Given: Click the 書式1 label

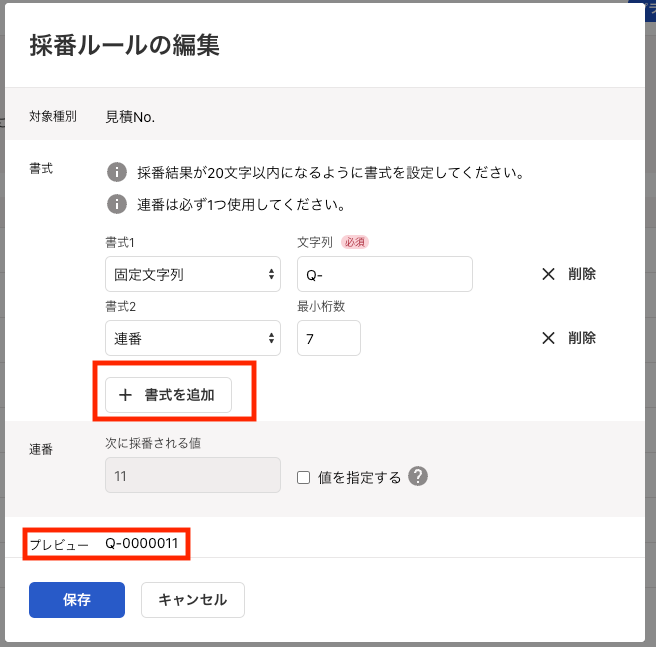Looking at the screenshot, I should 120,242.
